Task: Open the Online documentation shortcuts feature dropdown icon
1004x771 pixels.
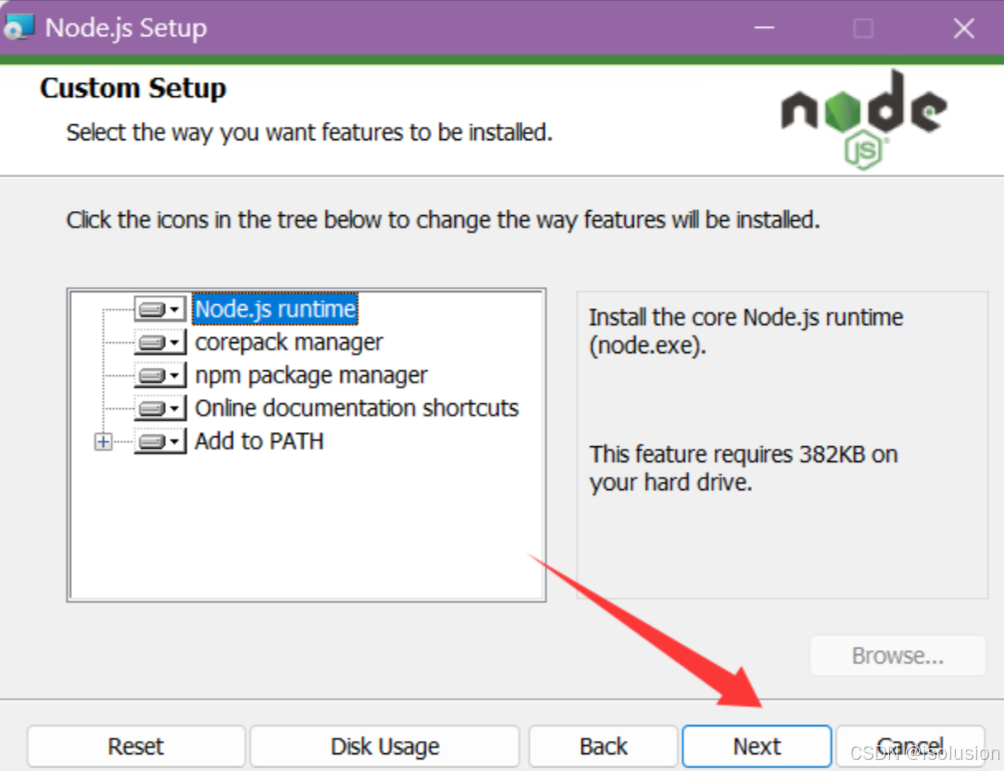Action: [x=160, y=409]
